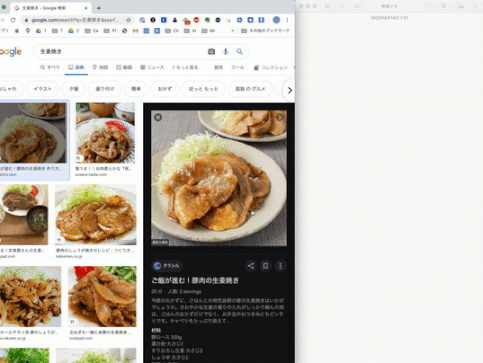Open the Ca bookmarks folder

[91, 31]
